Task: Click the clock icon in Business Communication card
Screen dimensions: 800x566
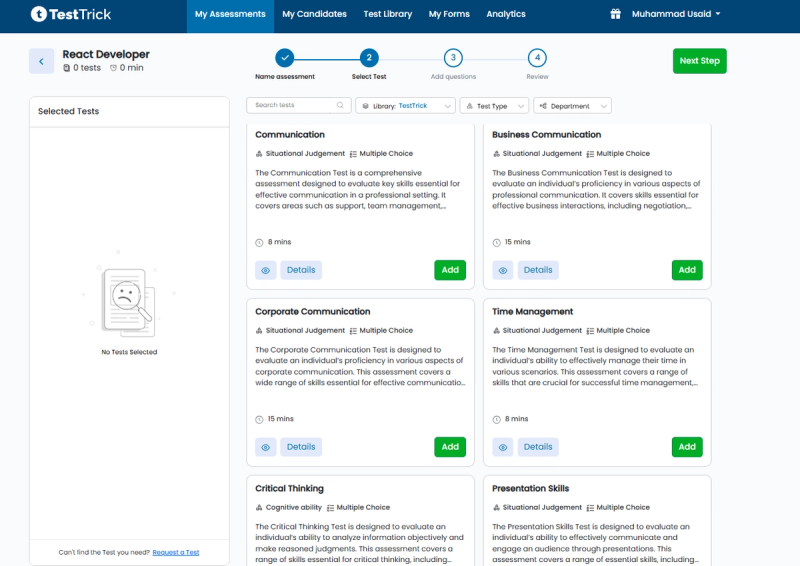Action: (496, 242)
